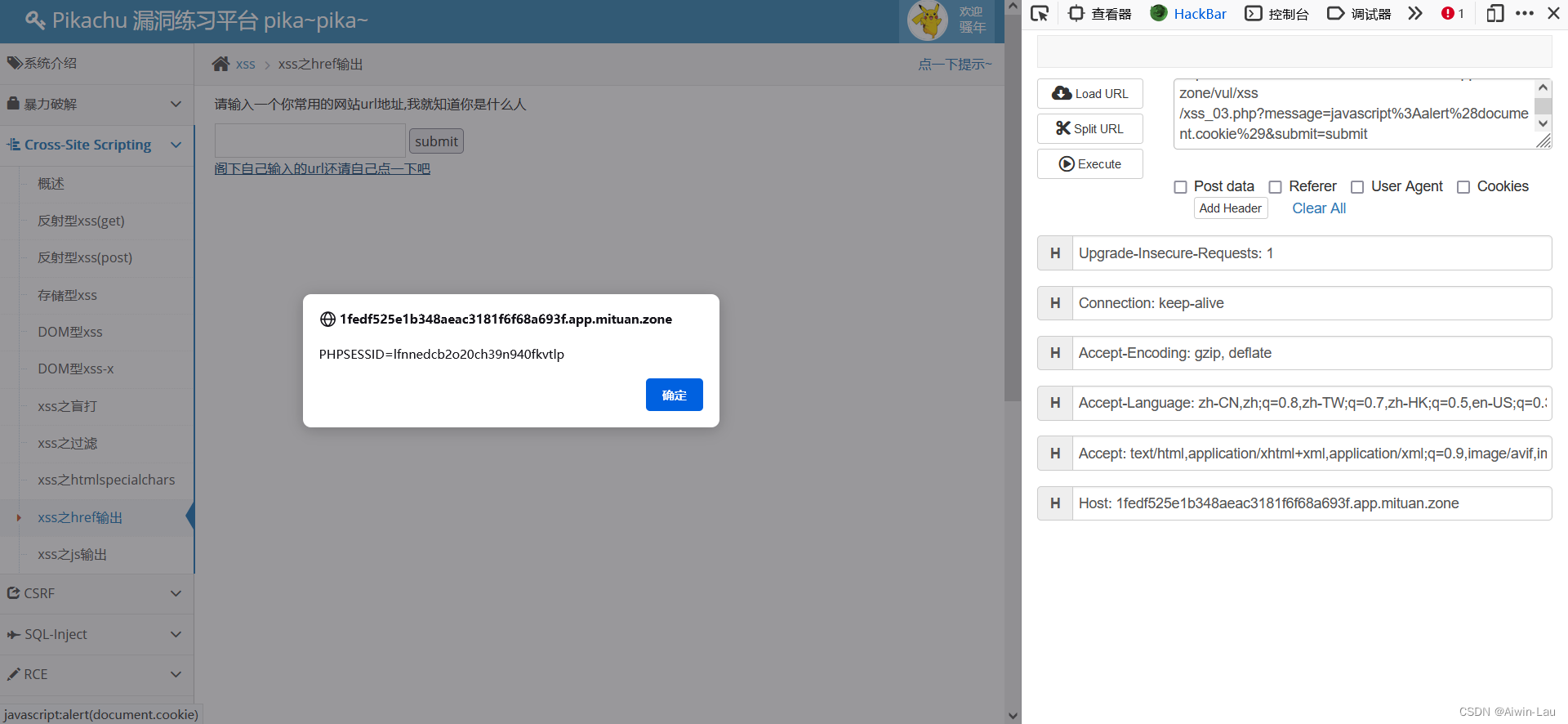Image resolution: width=1568 pixels, height=724 pixels.
Task: Show more devtools tabs via double chevron
Action: (x=1415, y=13)
